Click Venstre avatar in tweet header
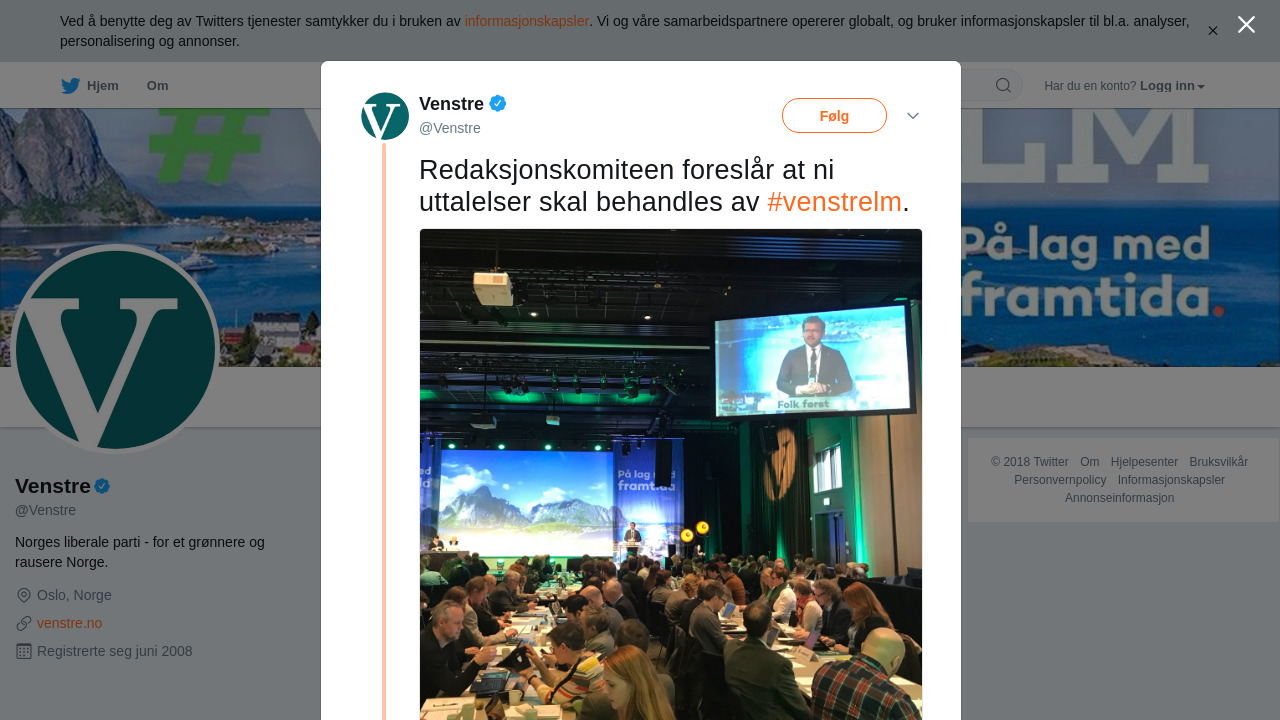 pyautogui.click(x=385, y=116)
